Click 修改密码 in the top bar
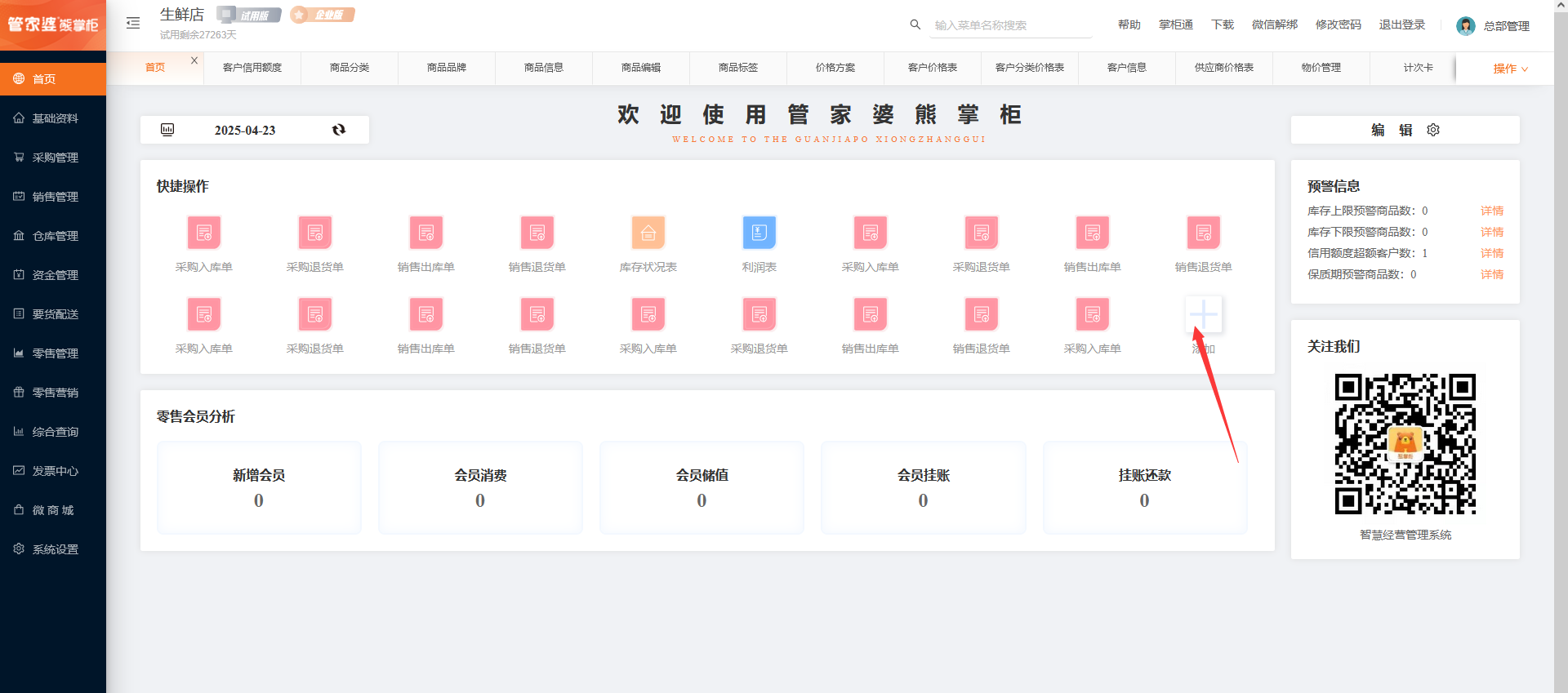The width and height of the screenshot is (1568, 693). (1339, 24)
